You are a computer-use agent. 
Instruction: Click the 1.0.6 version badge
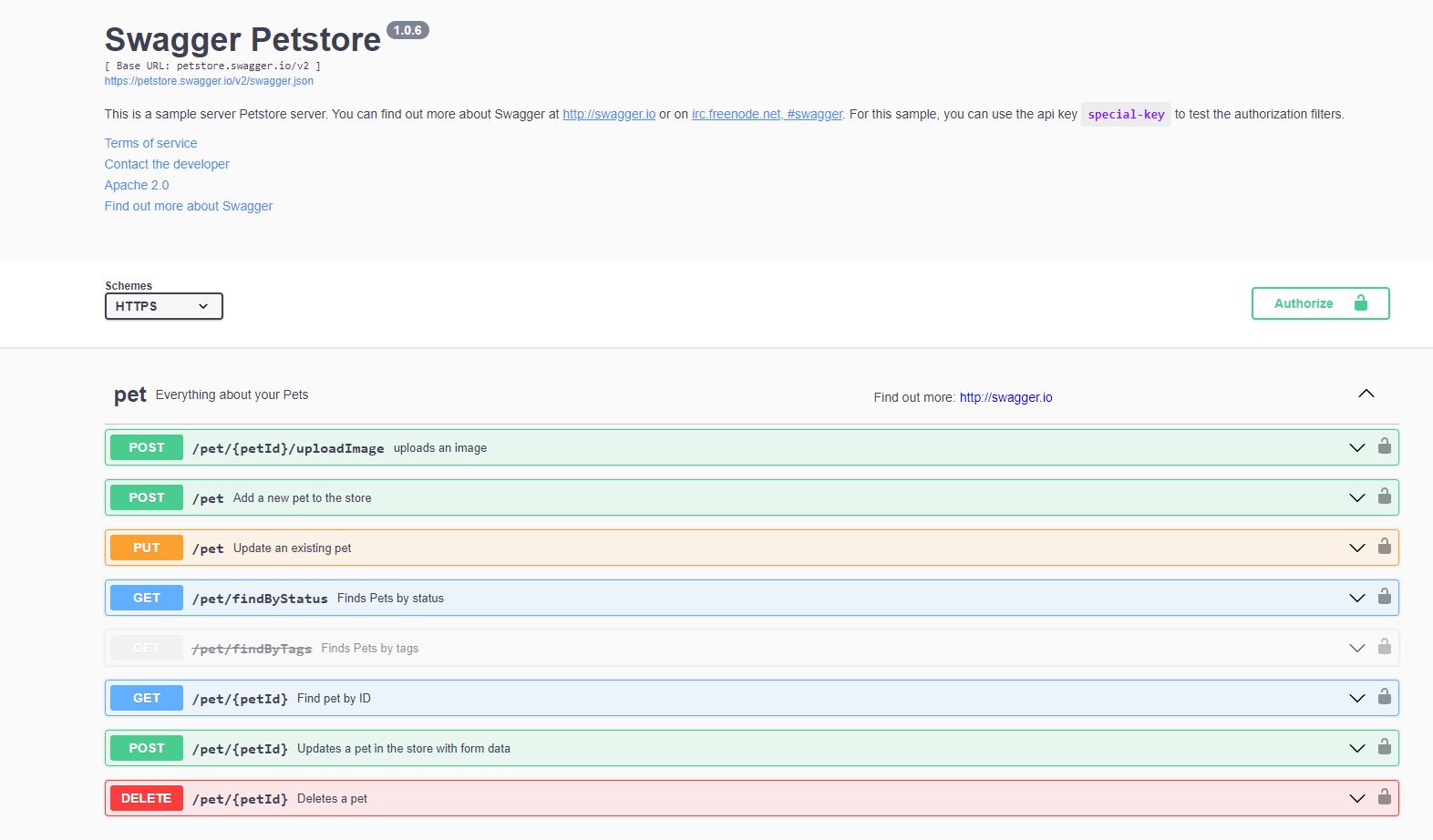(x=407, y=30)
